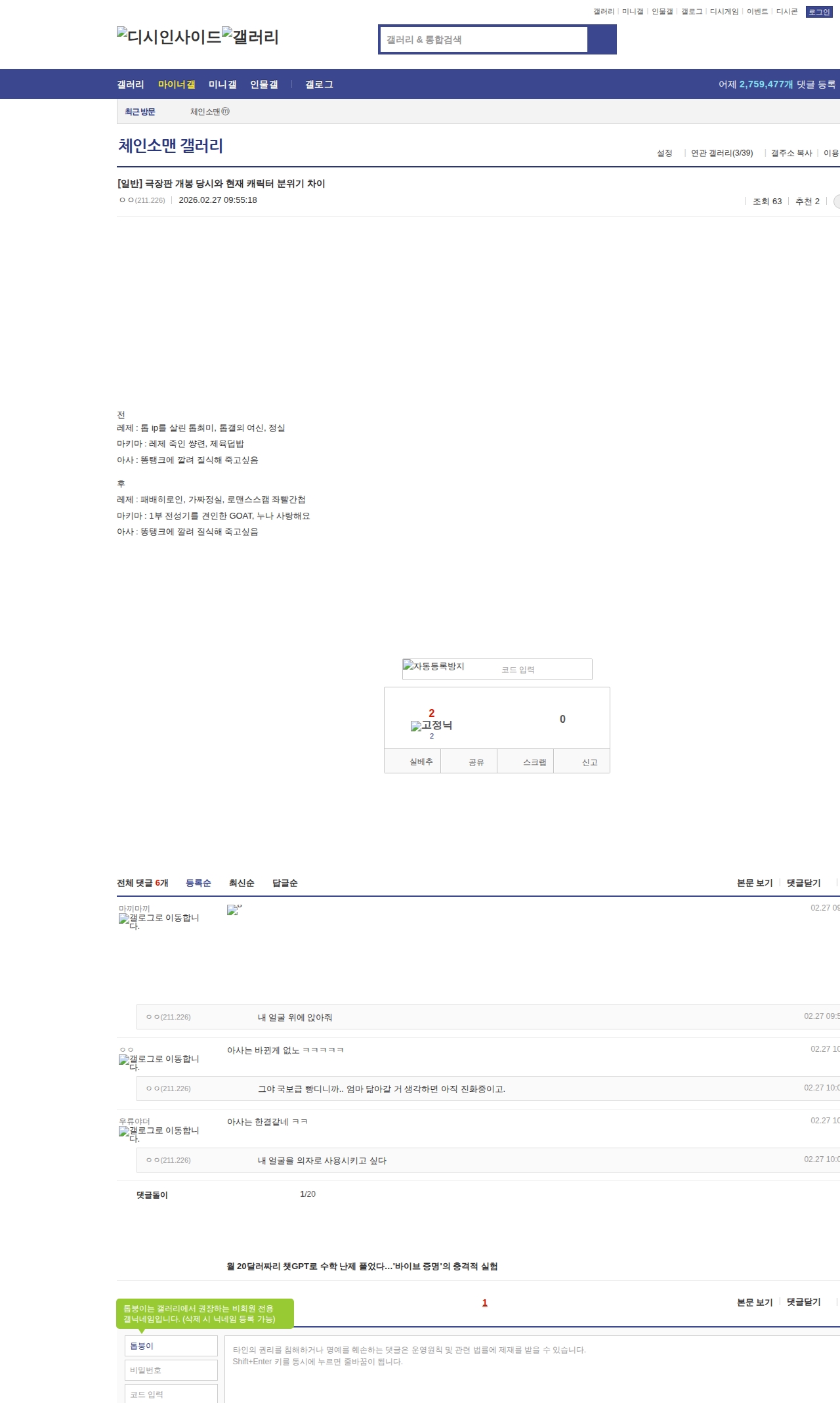Click the 자동등록방지 captcha image
The width and height of the screenshot is (840, 1403).
(x=434, y=666)
